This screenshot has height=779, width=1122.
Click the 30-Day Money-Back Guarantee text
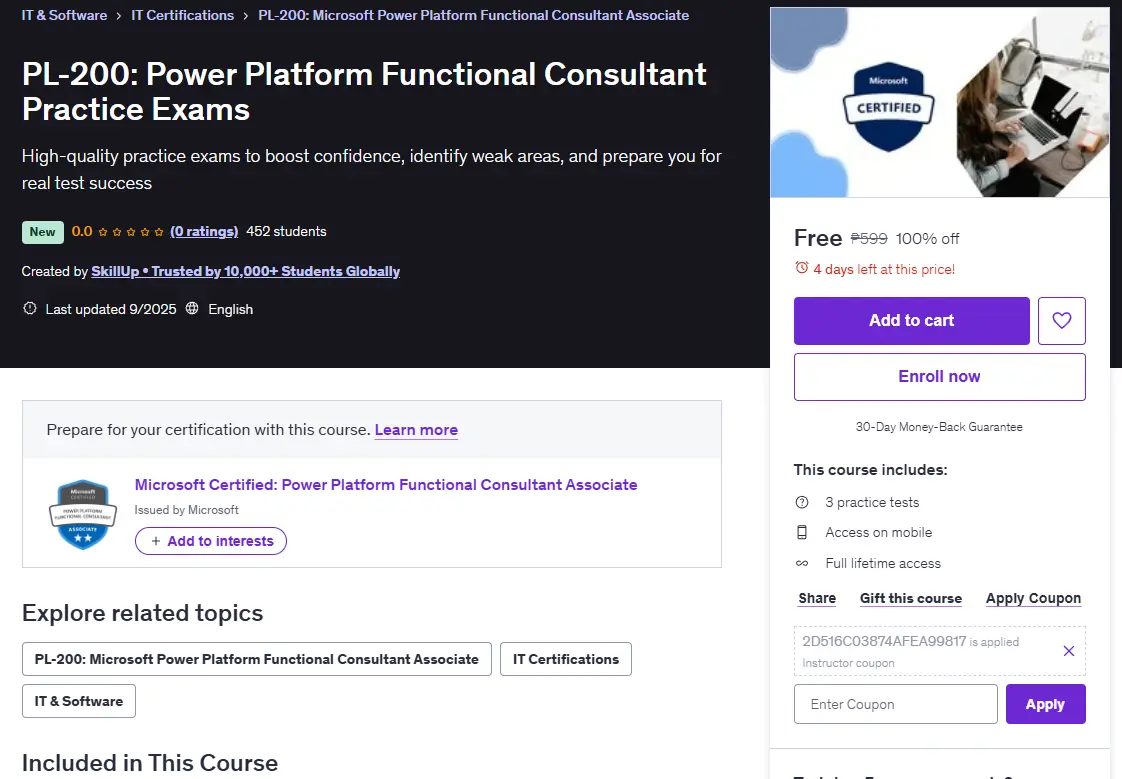tap(939, 427)
